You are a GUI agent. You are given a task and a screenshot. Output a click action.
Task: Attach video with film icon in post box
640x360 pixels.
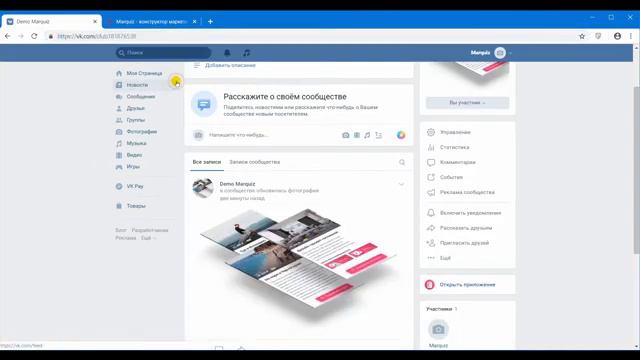(357, 135)
